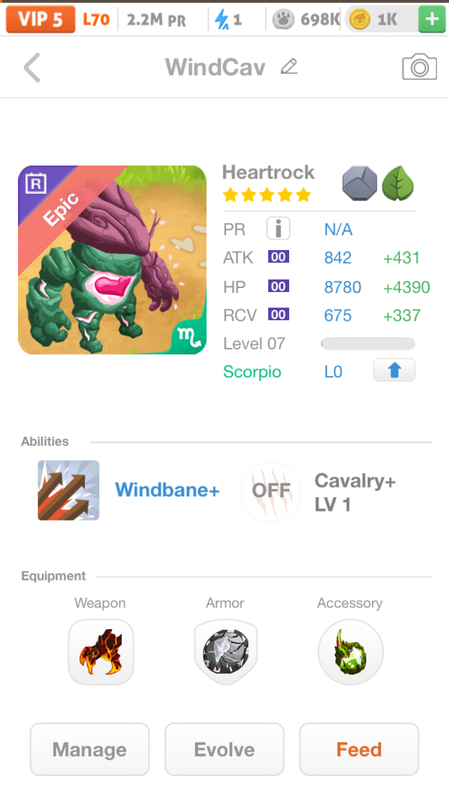The image size is (449, 800).
Task: Click the Evolve button
Action: [224, 749]
